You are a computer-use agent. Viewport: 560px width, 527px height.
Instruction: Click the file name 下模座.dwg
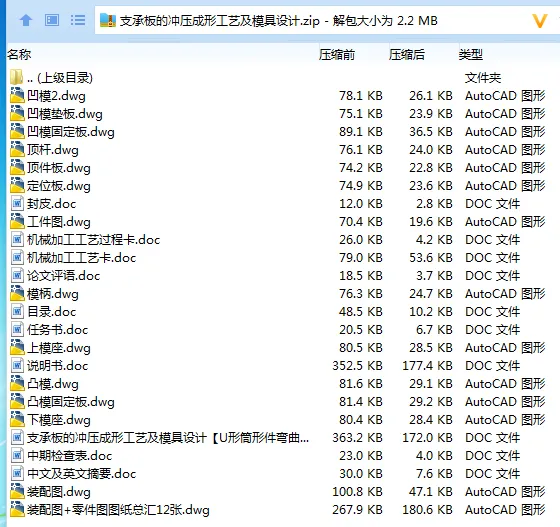click(59, 420)
